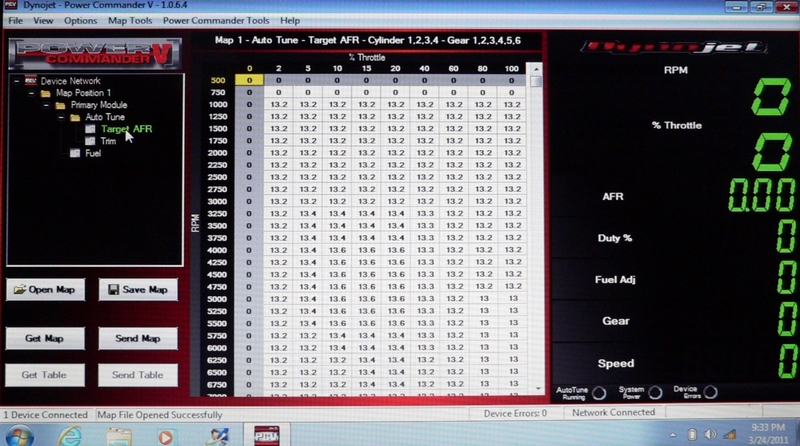The width and height of the screenshot is (800, 446).
Task: Click the Map Position 1 folder icon
Action: coord(45,93)
